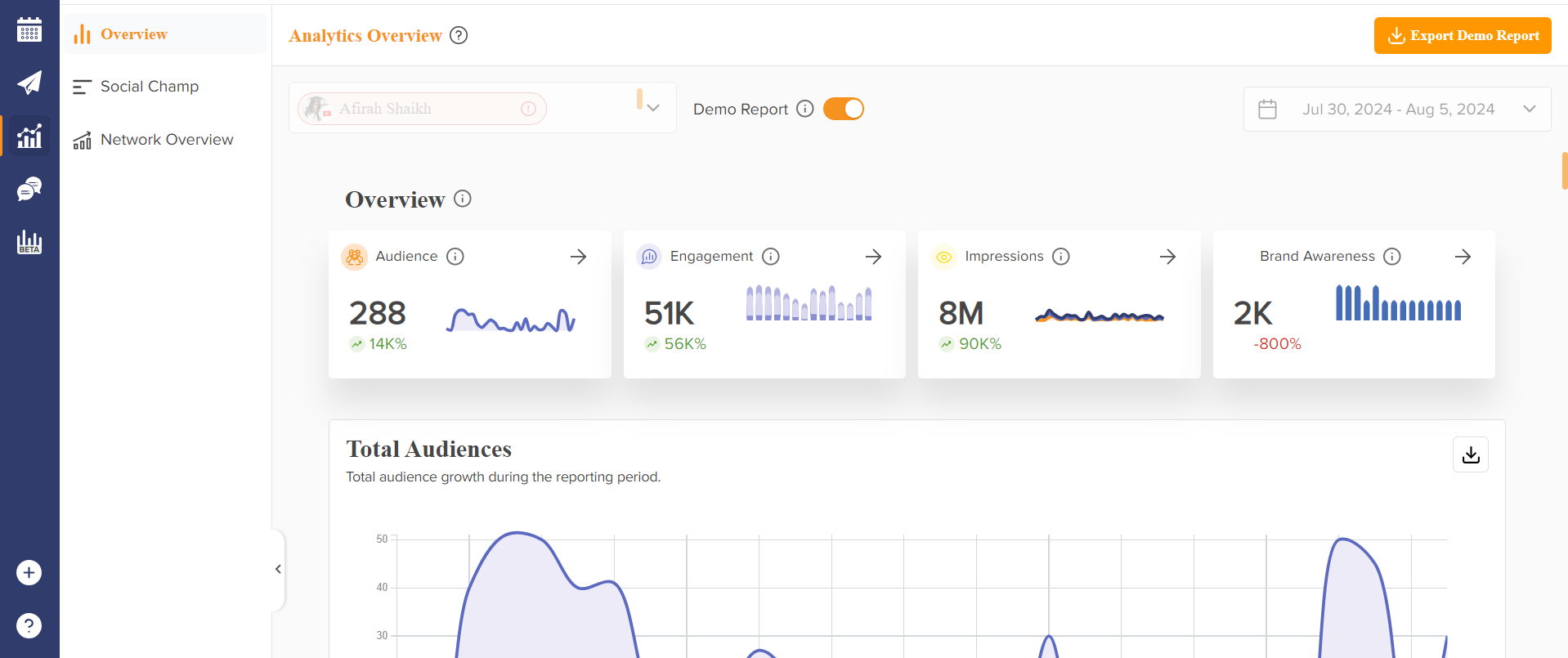Click the 288 audience value
The width and height of the screenshot is (1568, 658).
point(378,313)
